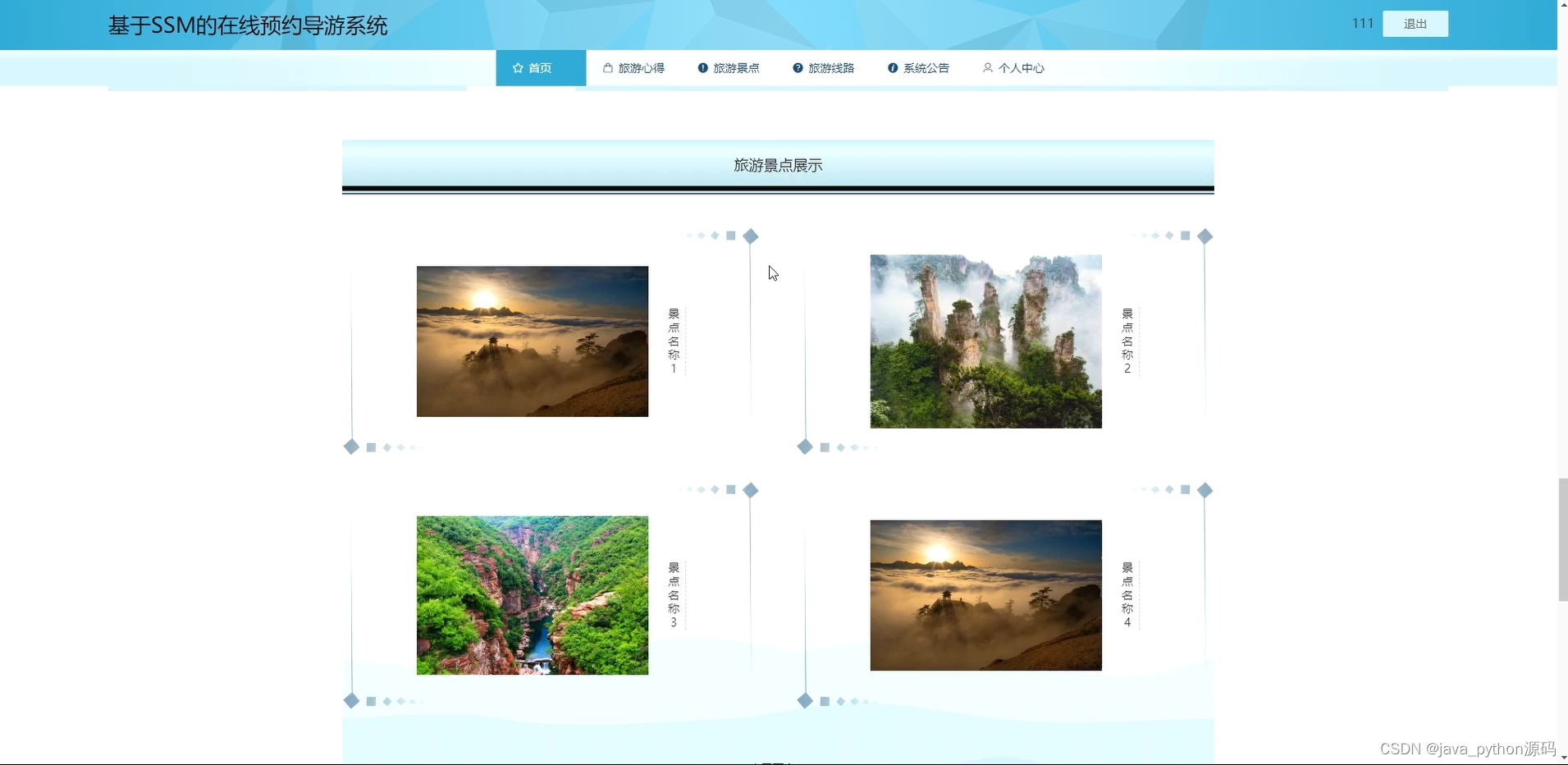Screen dimensions: 1568x765
Task: Open the 旅游线路 menu item
Action: (x=824, y=68)
